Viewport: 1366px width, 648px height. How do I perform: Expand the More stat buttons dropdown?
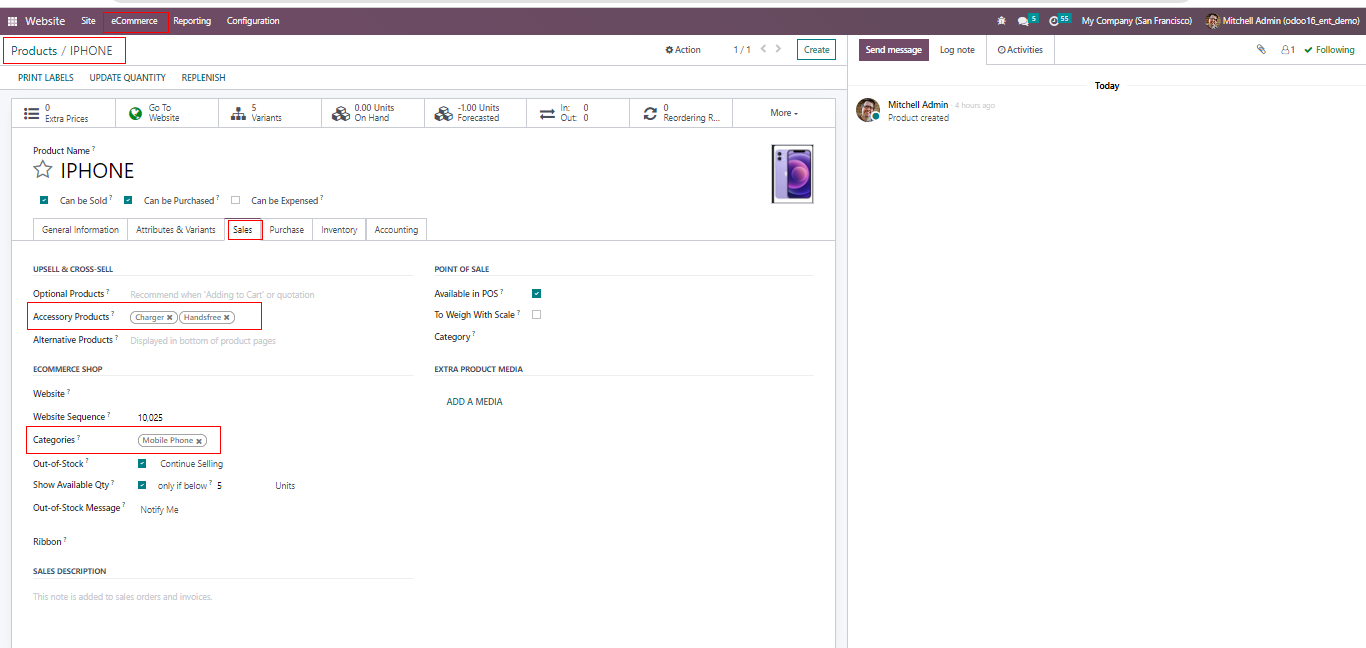tap(784, 113)
